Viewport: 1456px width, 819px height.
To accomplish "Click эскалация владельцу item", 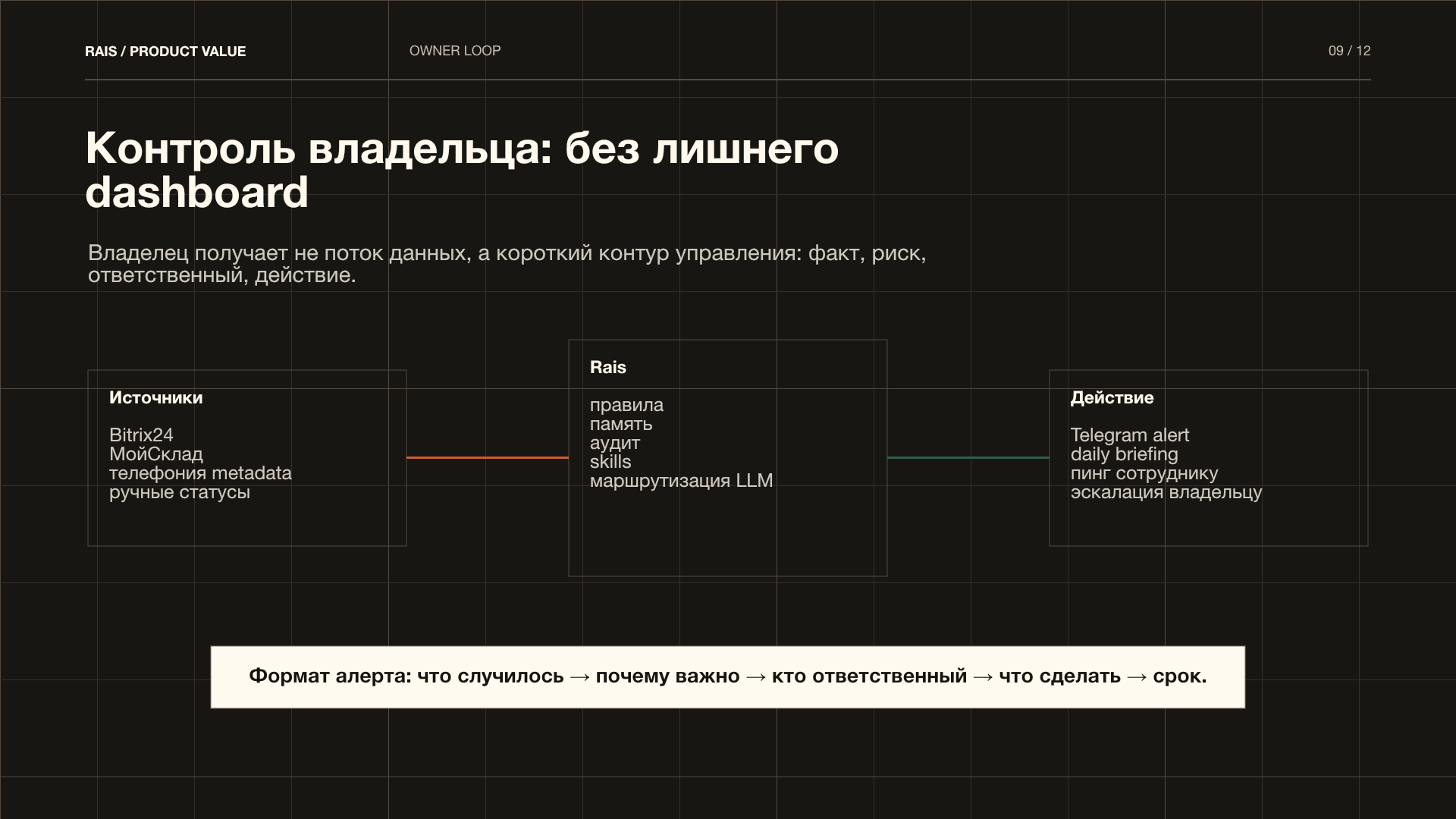I will 1165,492.
